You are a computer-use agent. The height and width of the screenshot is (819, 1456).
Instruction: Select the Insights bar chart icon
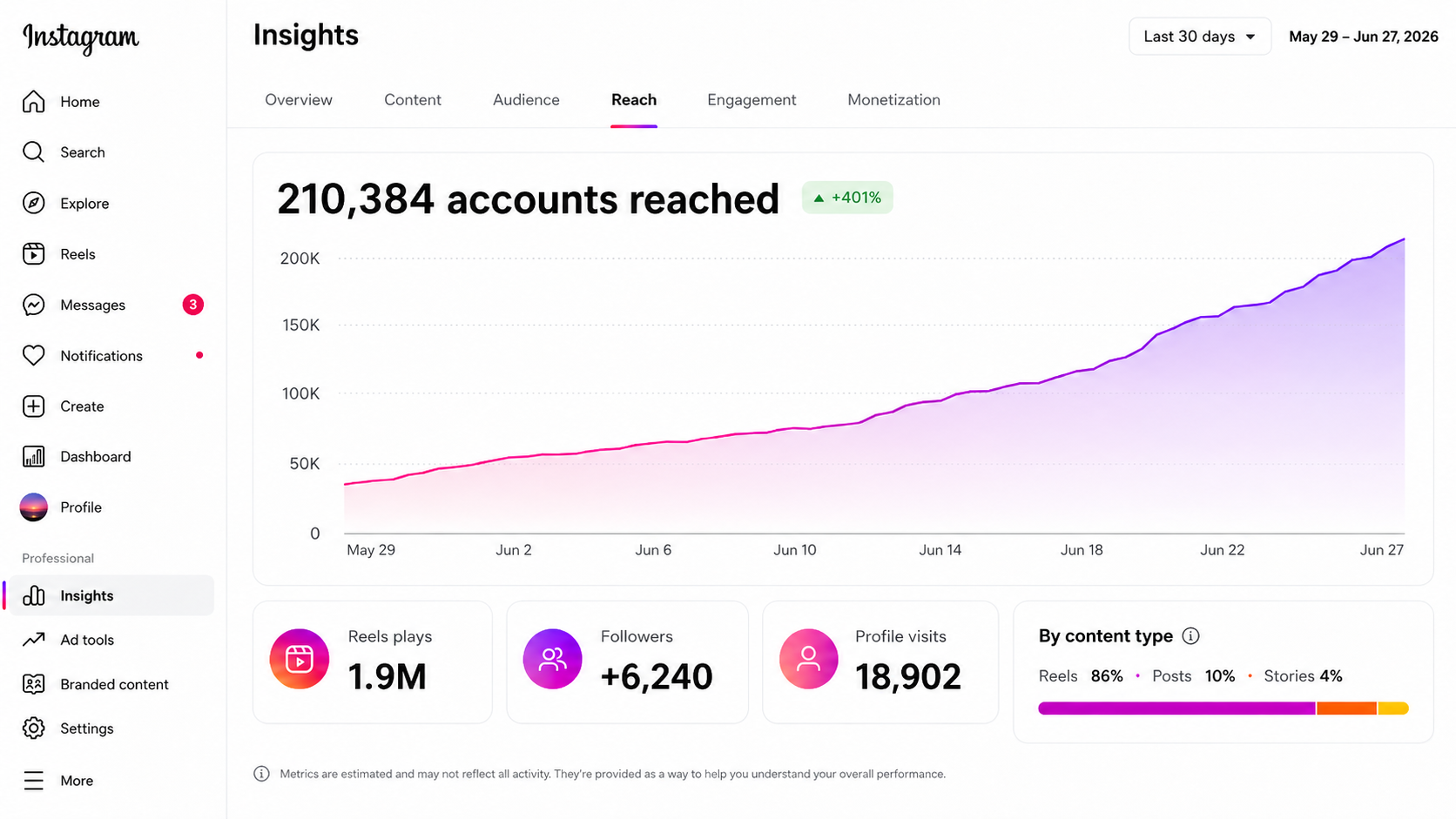pos(33,595)
